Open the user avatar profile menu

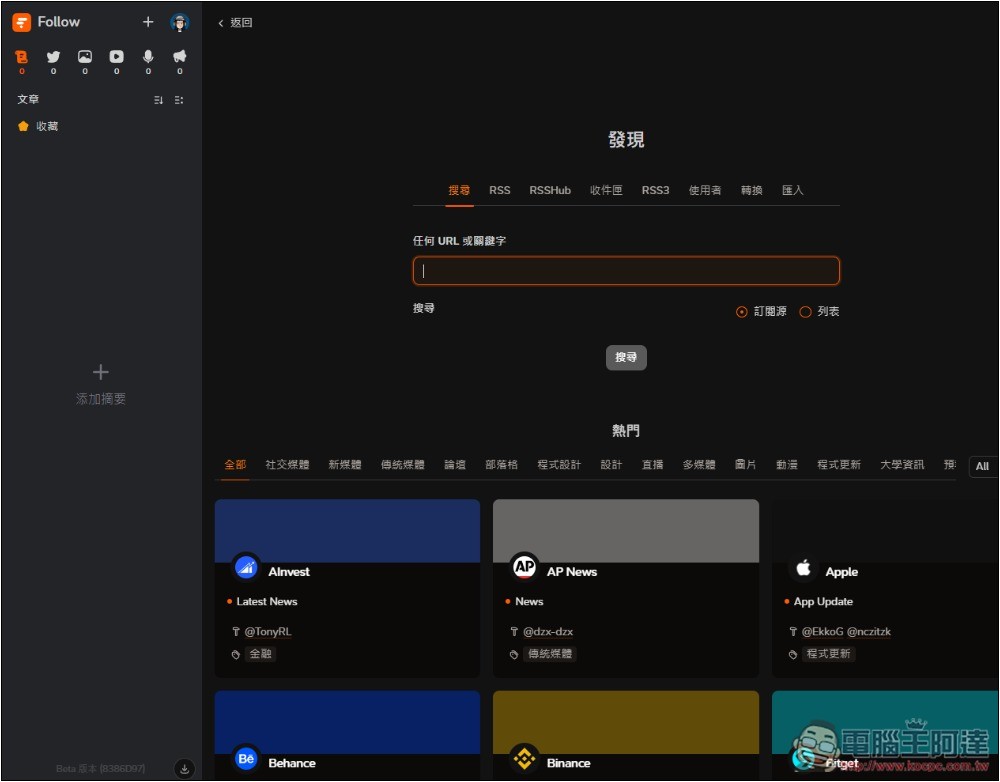pyautogui.click(x=180, y=23)
